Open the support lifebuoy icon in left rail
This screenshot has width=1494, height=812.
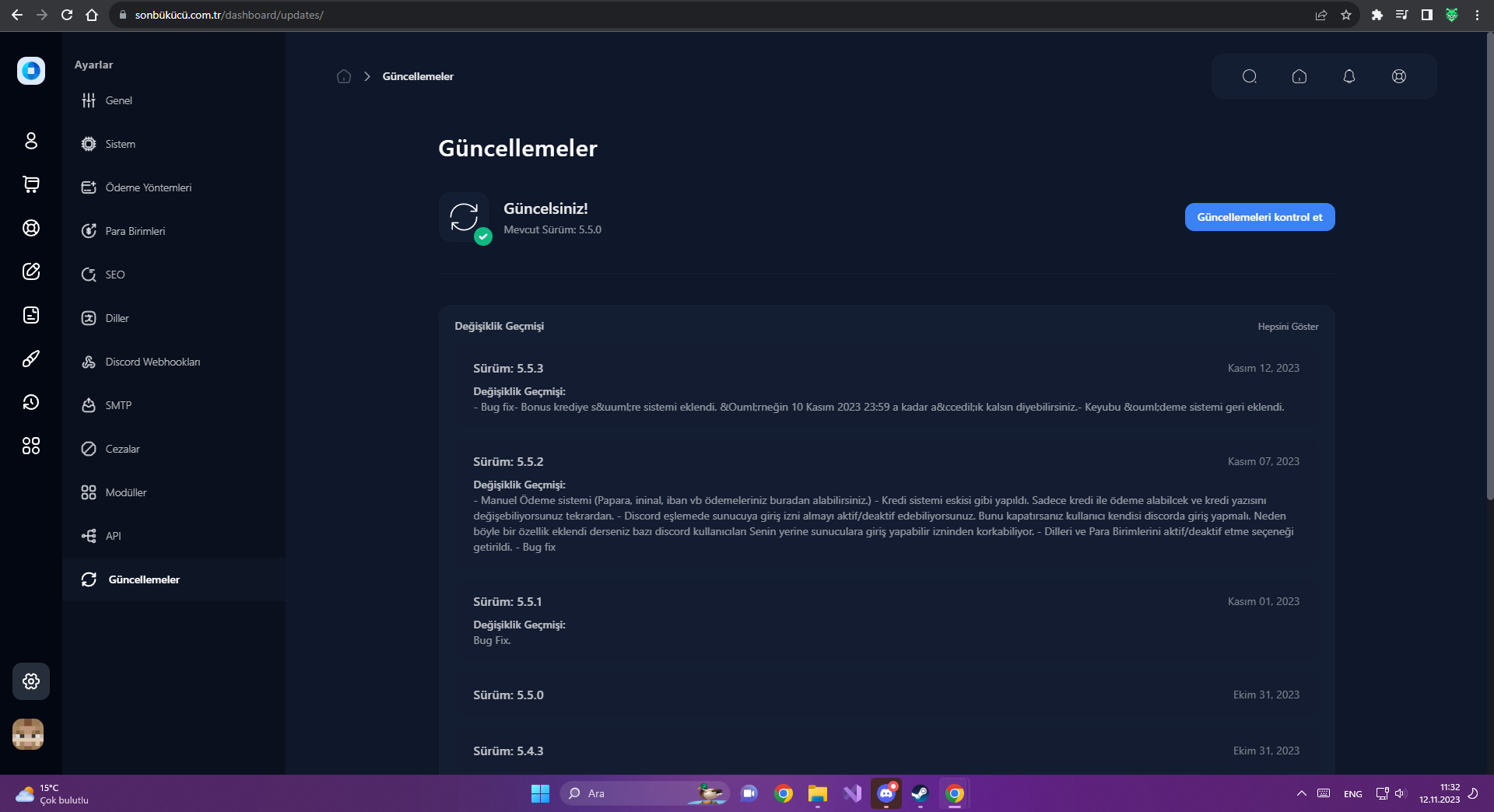click(31, 228)
